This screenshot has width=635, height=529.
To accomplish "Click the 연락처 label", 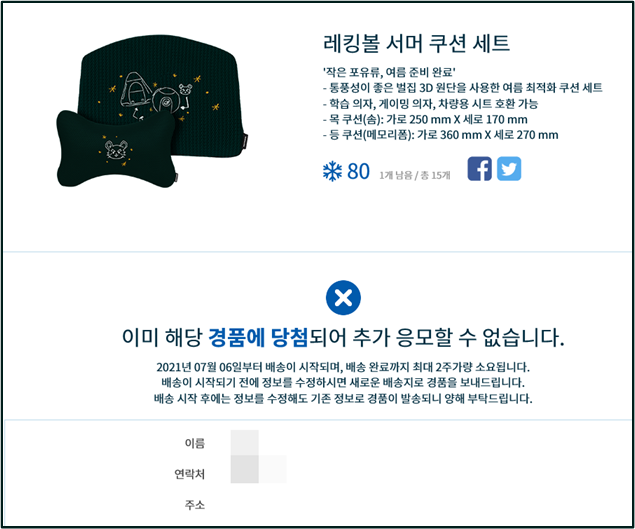I will 190,474.
